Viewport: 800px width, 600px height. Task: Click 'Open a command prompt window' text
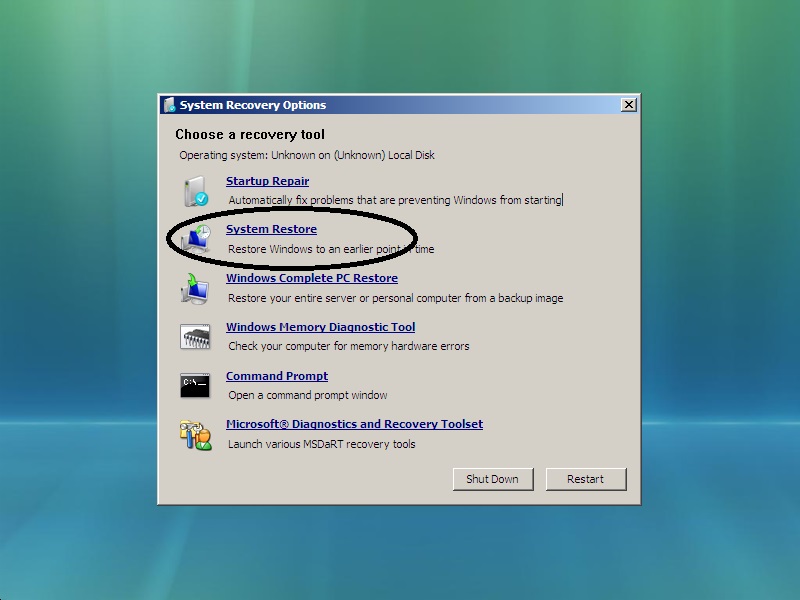308,395
